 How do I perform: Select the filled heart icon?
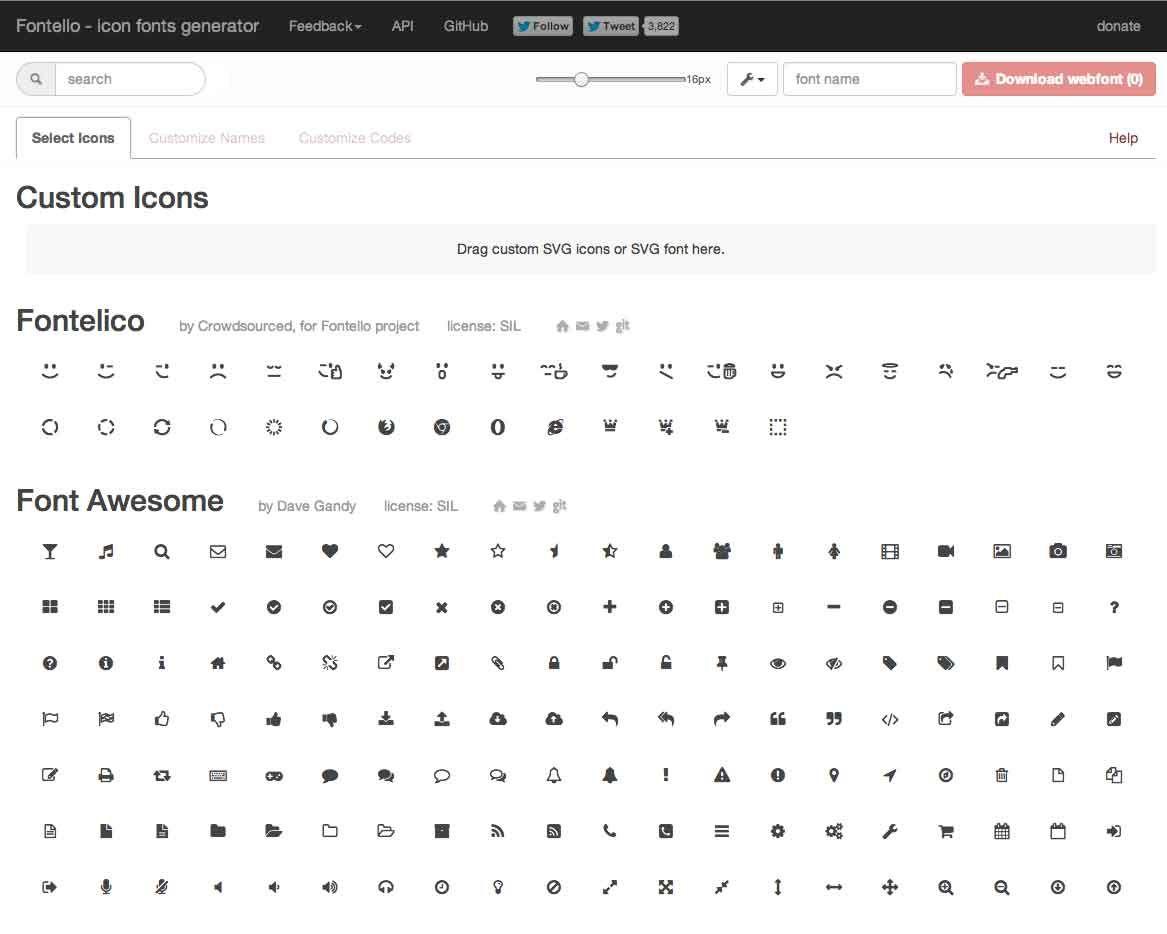[x=330, y=551]
